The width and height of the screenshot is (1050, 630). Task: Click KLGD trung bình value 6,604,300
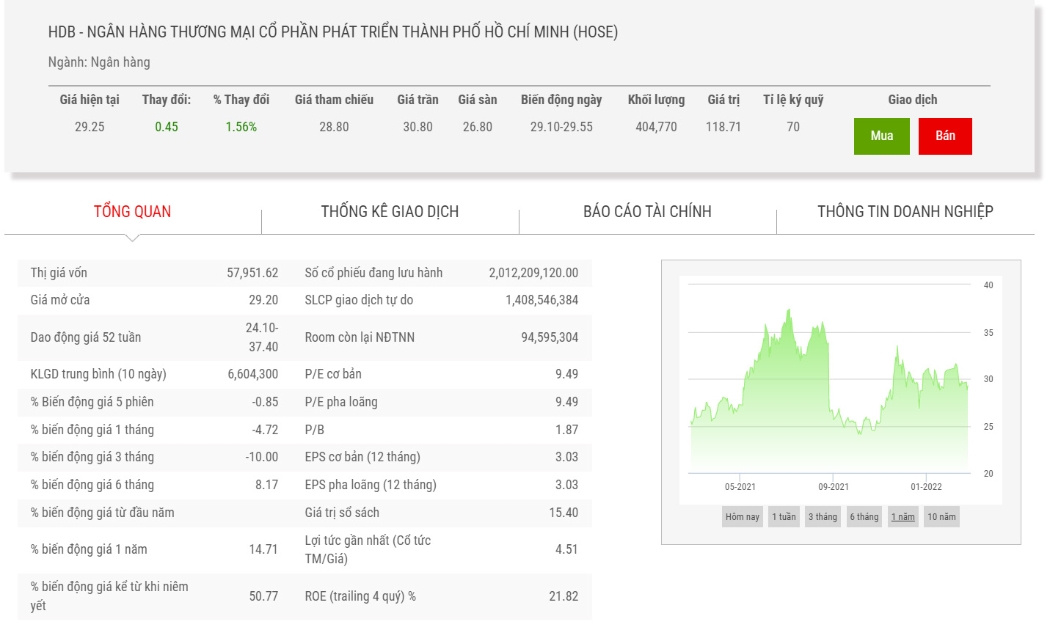252,374
